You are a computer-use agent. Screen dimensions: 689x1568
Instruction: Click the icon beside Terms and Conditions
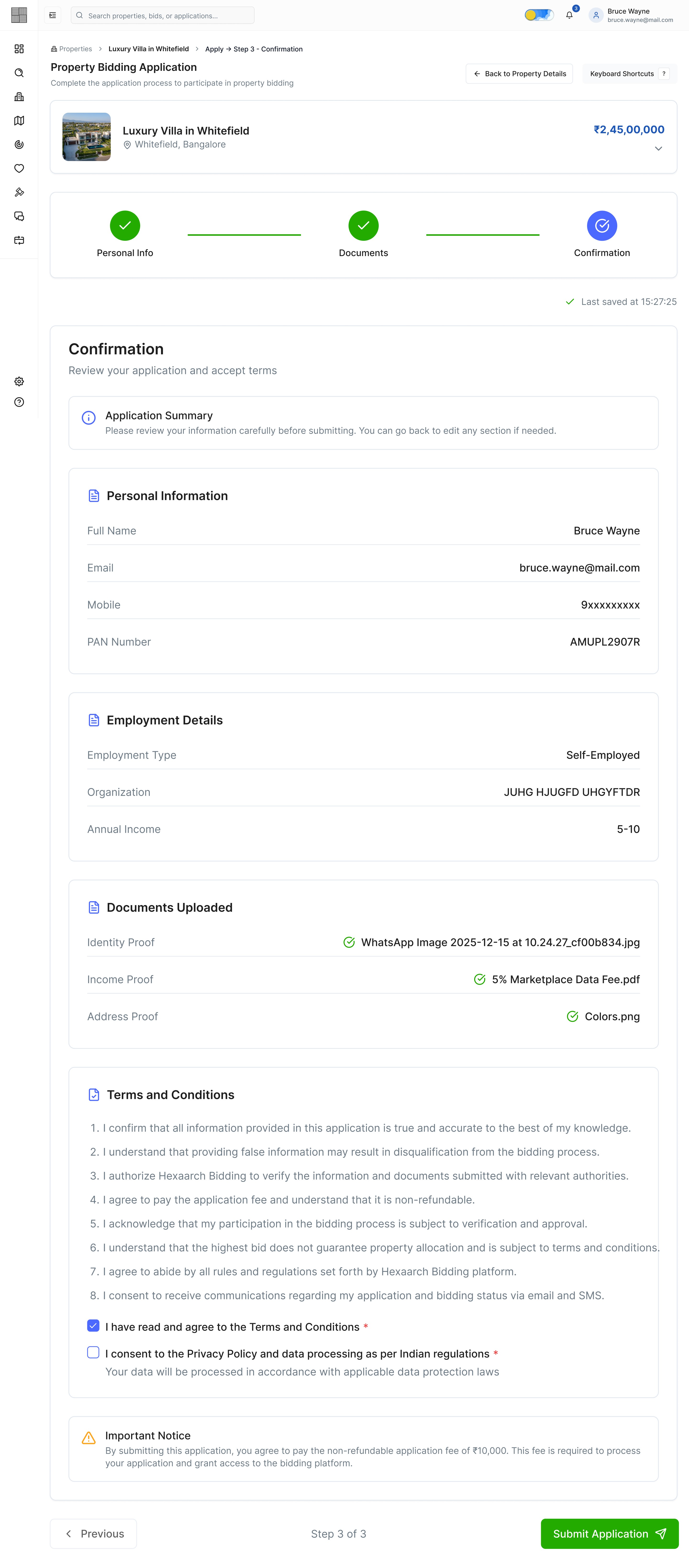[94, 1094]
